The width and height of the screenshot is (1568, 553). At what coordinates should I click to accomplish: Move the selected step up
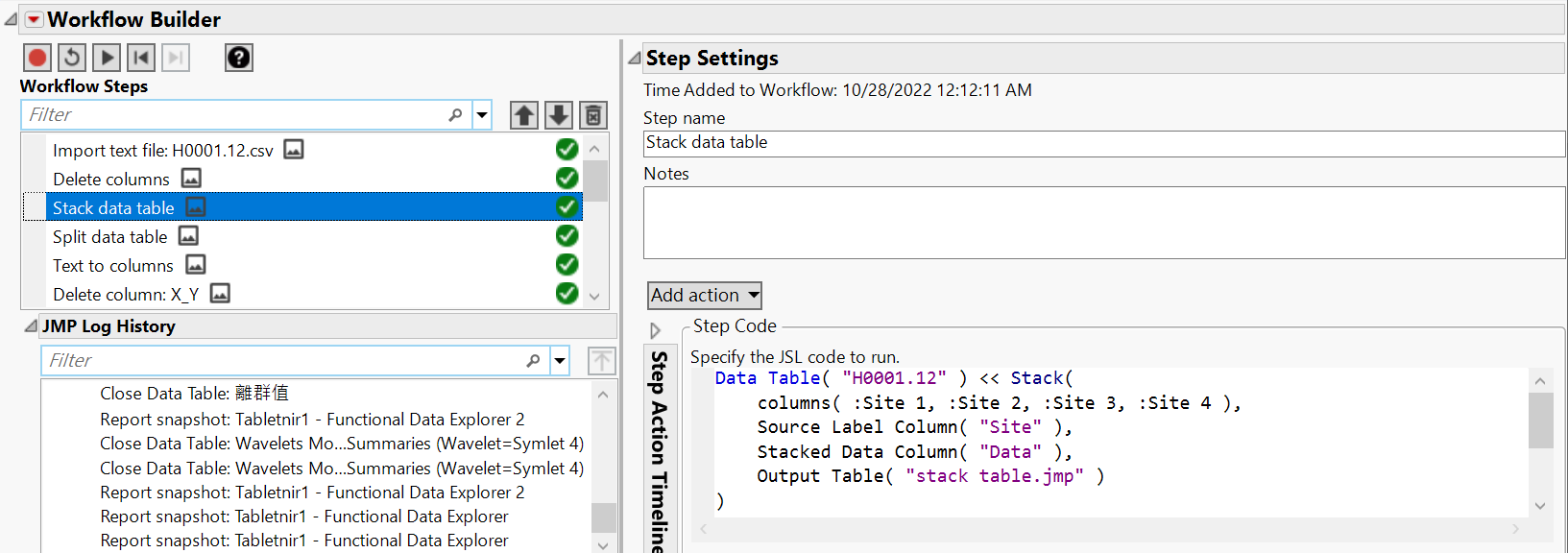(x=523, y=115)
